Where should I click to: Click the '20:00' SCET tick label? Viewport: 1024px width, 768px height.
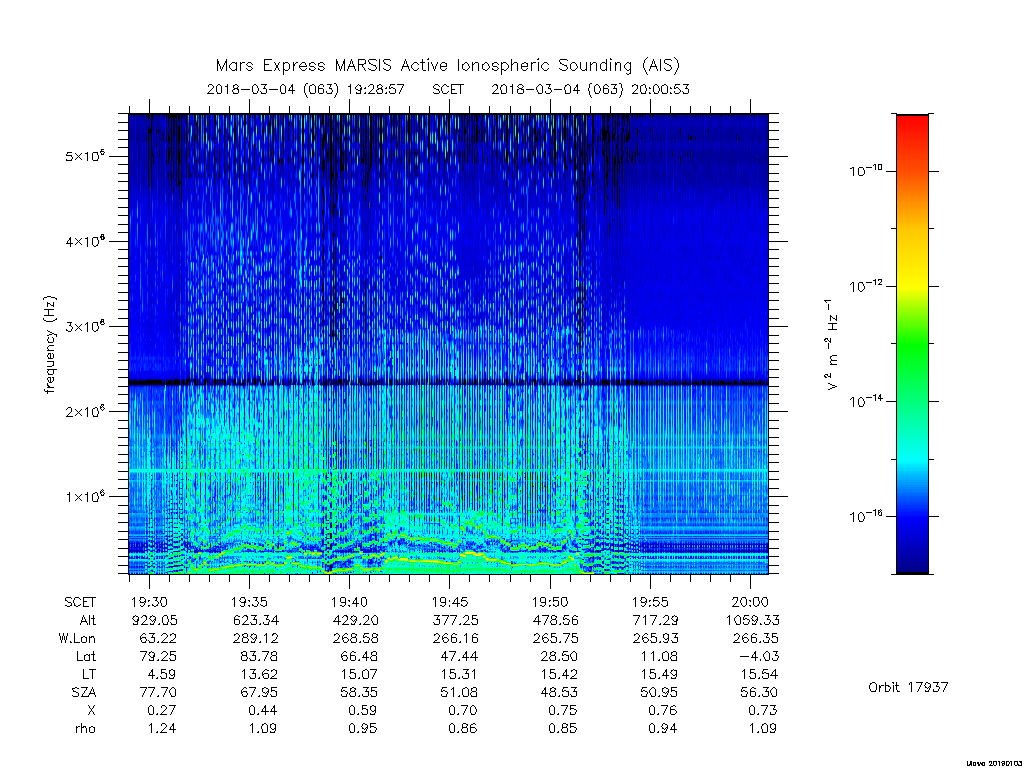tap(750, 602)
